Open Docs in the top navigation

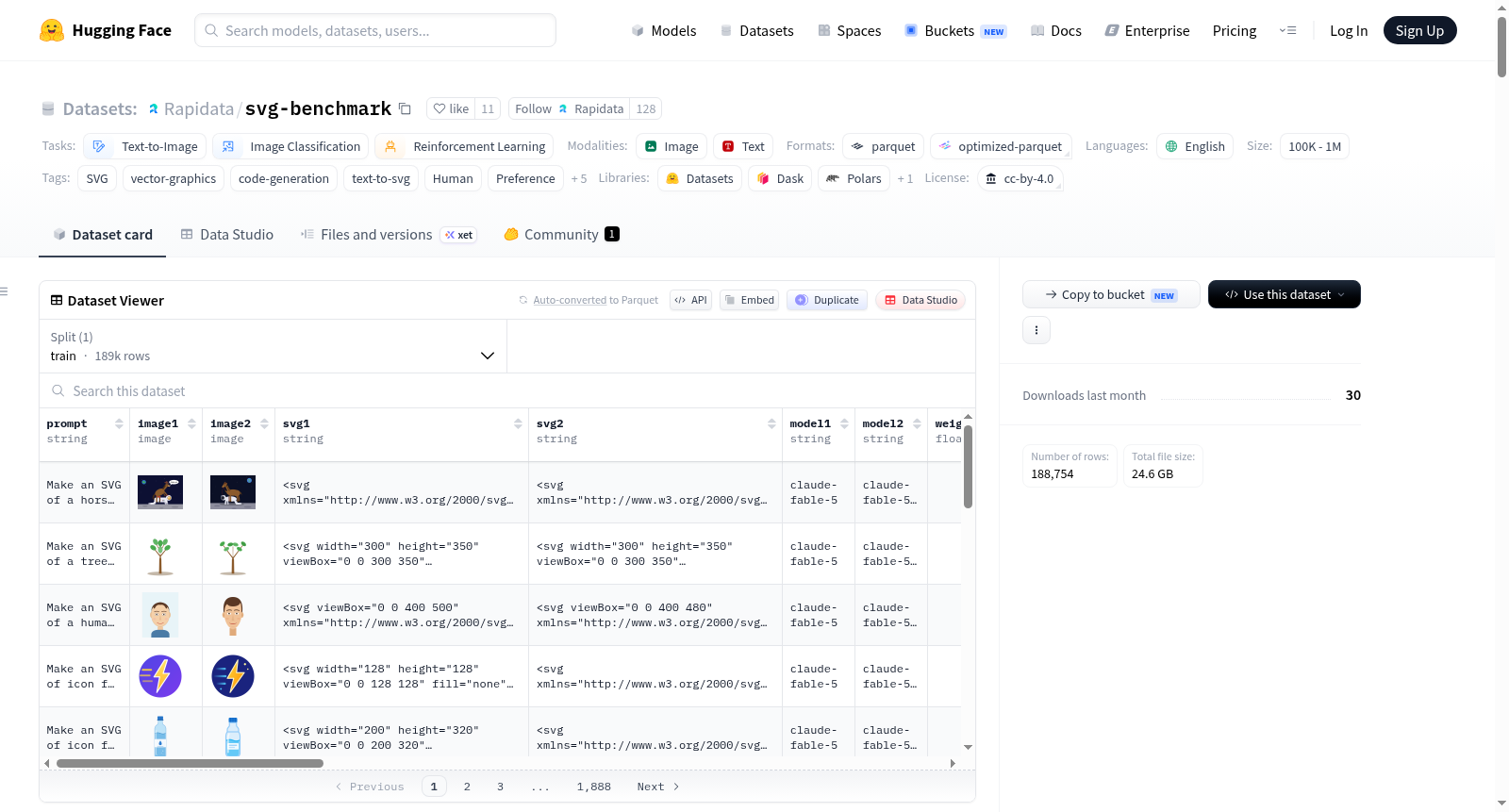coord(1055,30)
